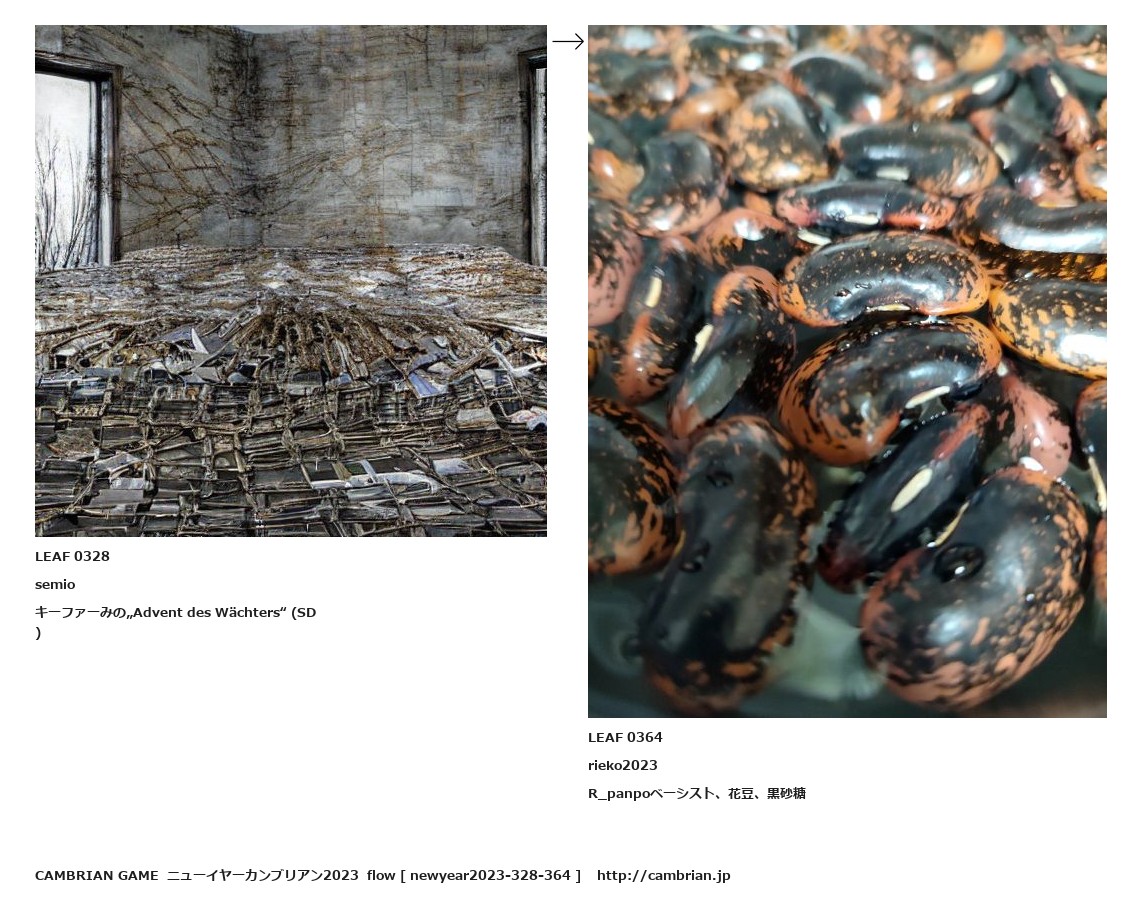1142x900 pixels.
Task: Click the CAMBRIAN GAME footer title
Action: [x=96, y=876]
